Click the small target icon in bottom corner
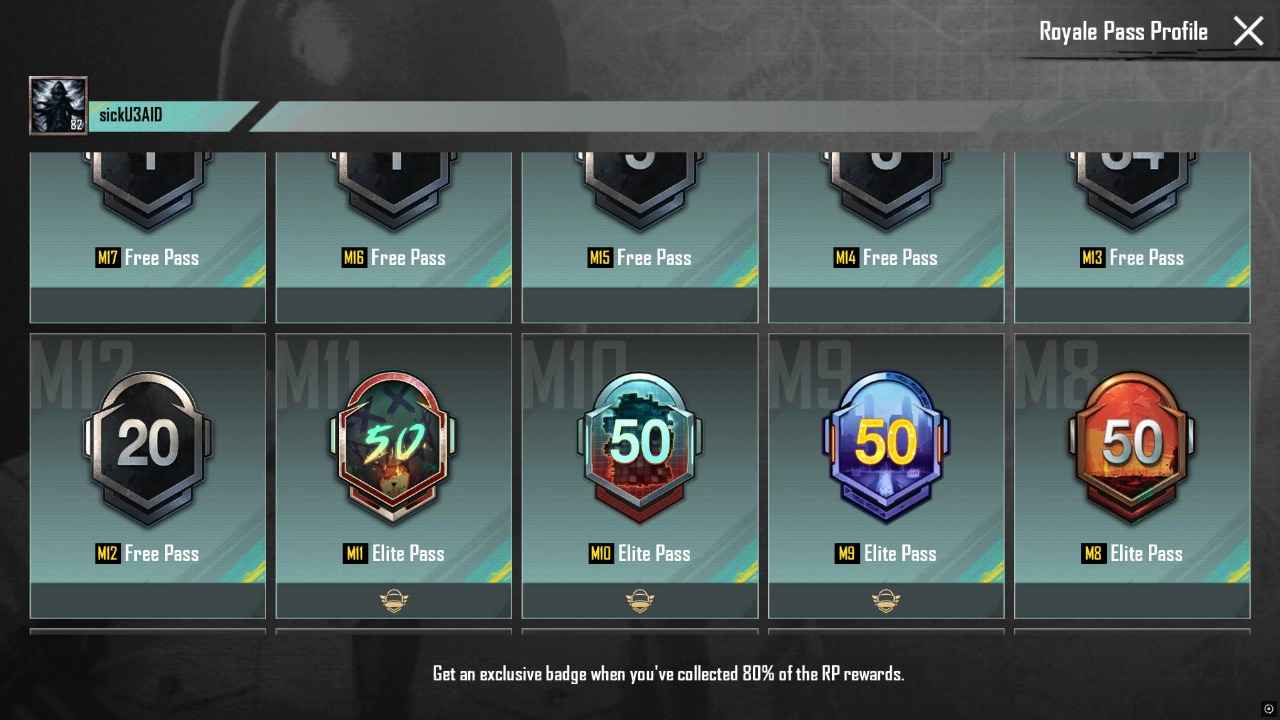 [1268, 708]
